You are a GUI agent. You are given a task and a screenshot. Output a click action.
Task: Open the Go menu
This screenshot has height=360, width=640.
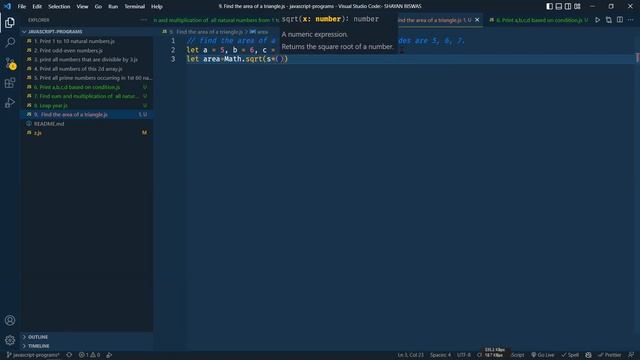pyautogui.click(x=98, y=7)
